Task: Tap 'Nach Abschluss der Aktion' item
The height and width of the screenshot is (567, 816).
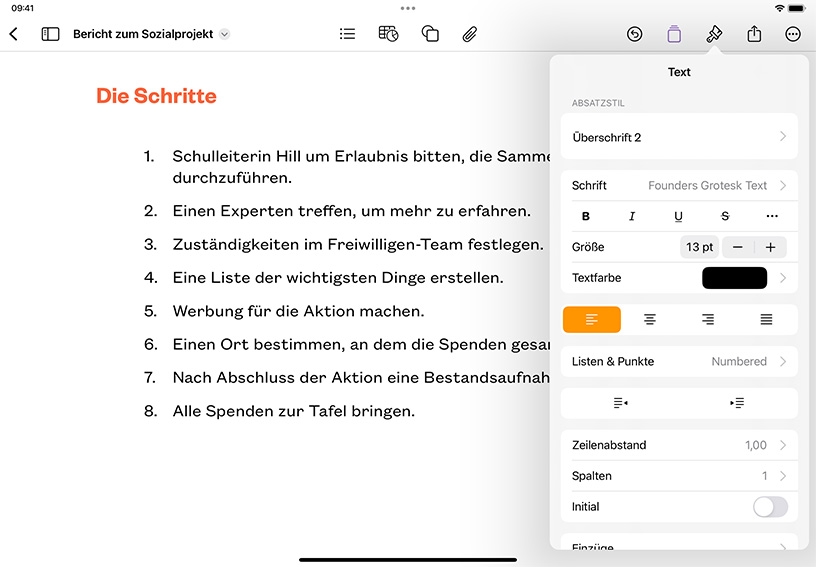Action: [361, 377]
